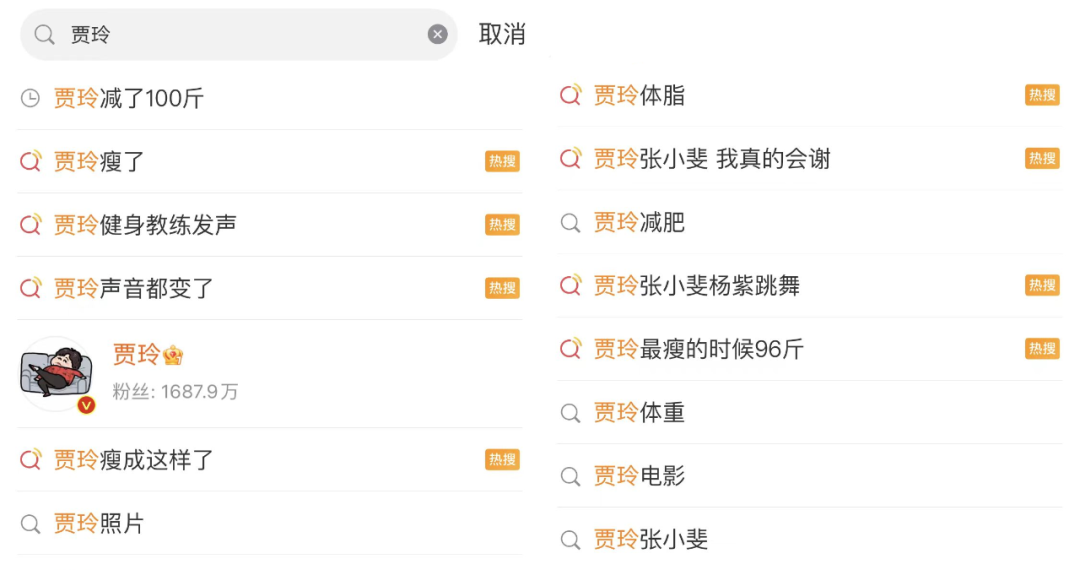Click the clear search text icon

tap(437, 35)
